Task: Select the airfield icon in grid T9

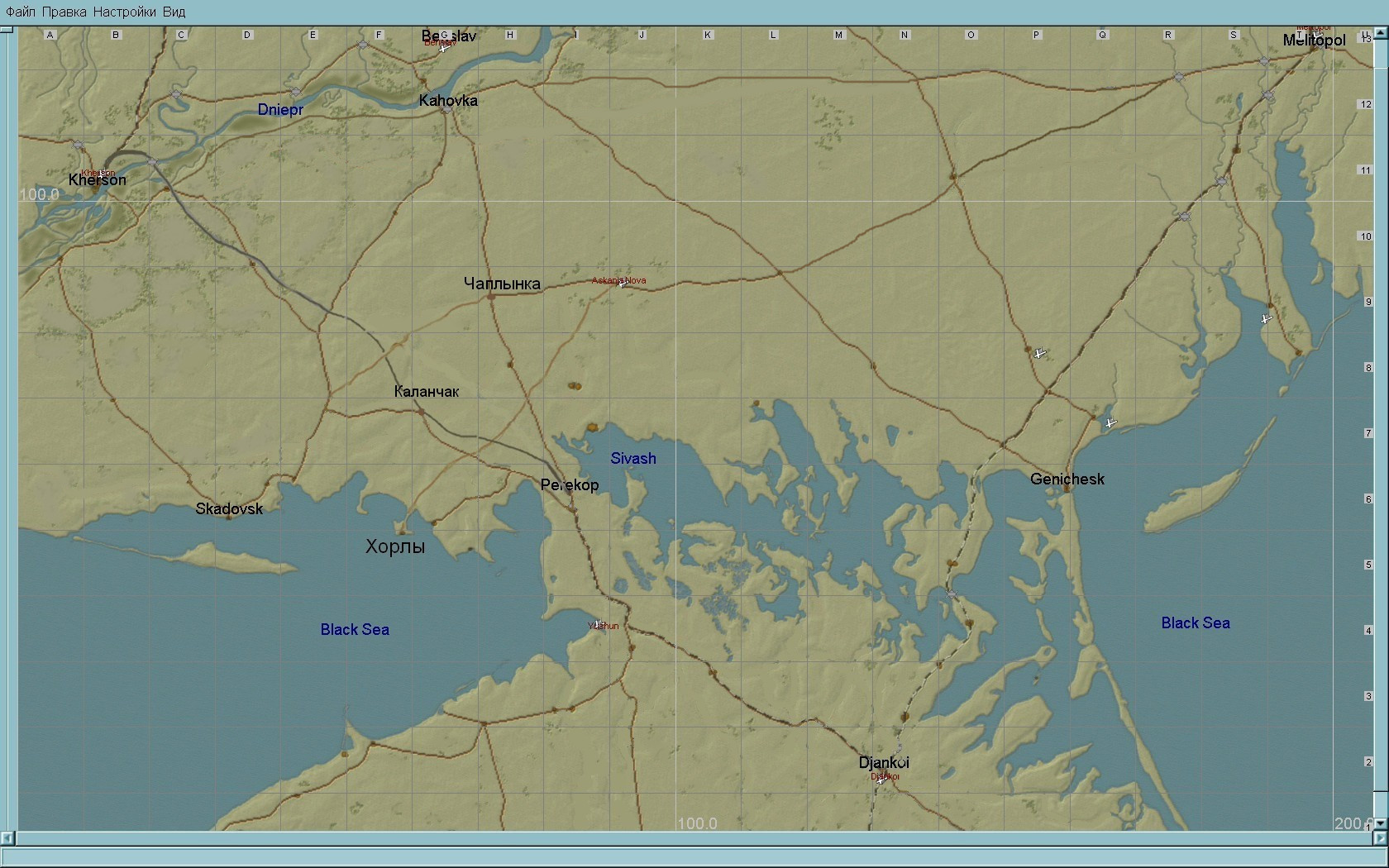Action: pos(1266,318)
